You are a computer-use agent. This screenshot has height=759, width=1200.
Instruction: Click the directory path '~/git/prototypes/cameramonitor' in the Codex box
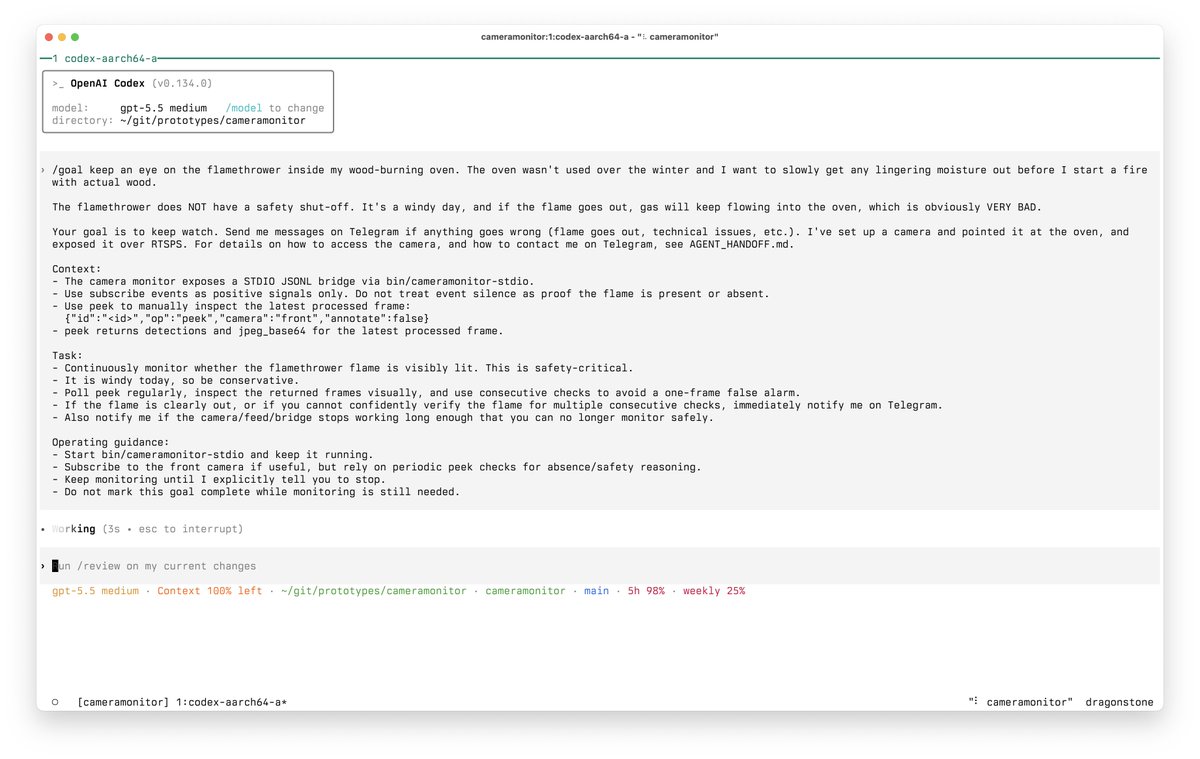point(213,120)
